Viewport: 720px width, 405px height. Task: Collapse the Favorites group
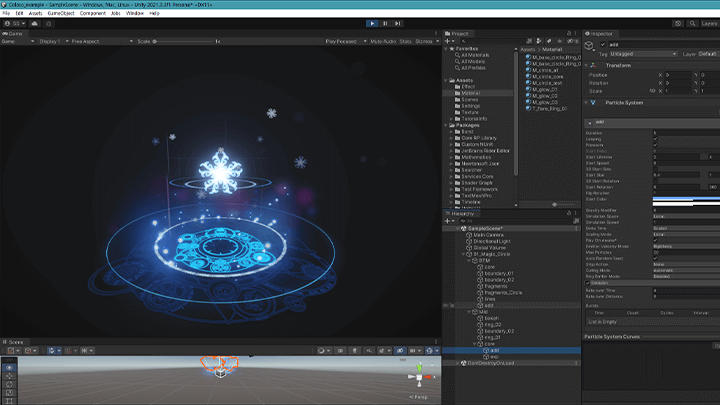(446, 49)
